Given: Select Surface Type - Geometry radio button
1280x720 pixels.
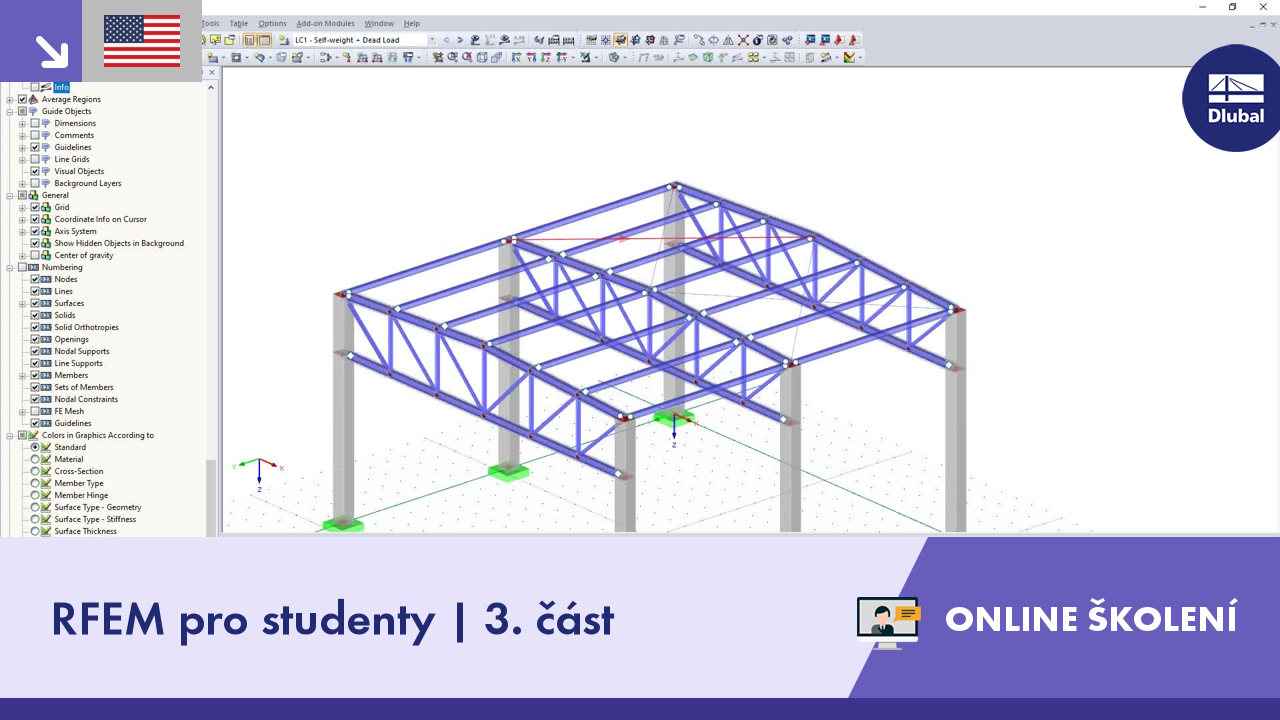Looking at the screenshot, I should coord(35,507).
